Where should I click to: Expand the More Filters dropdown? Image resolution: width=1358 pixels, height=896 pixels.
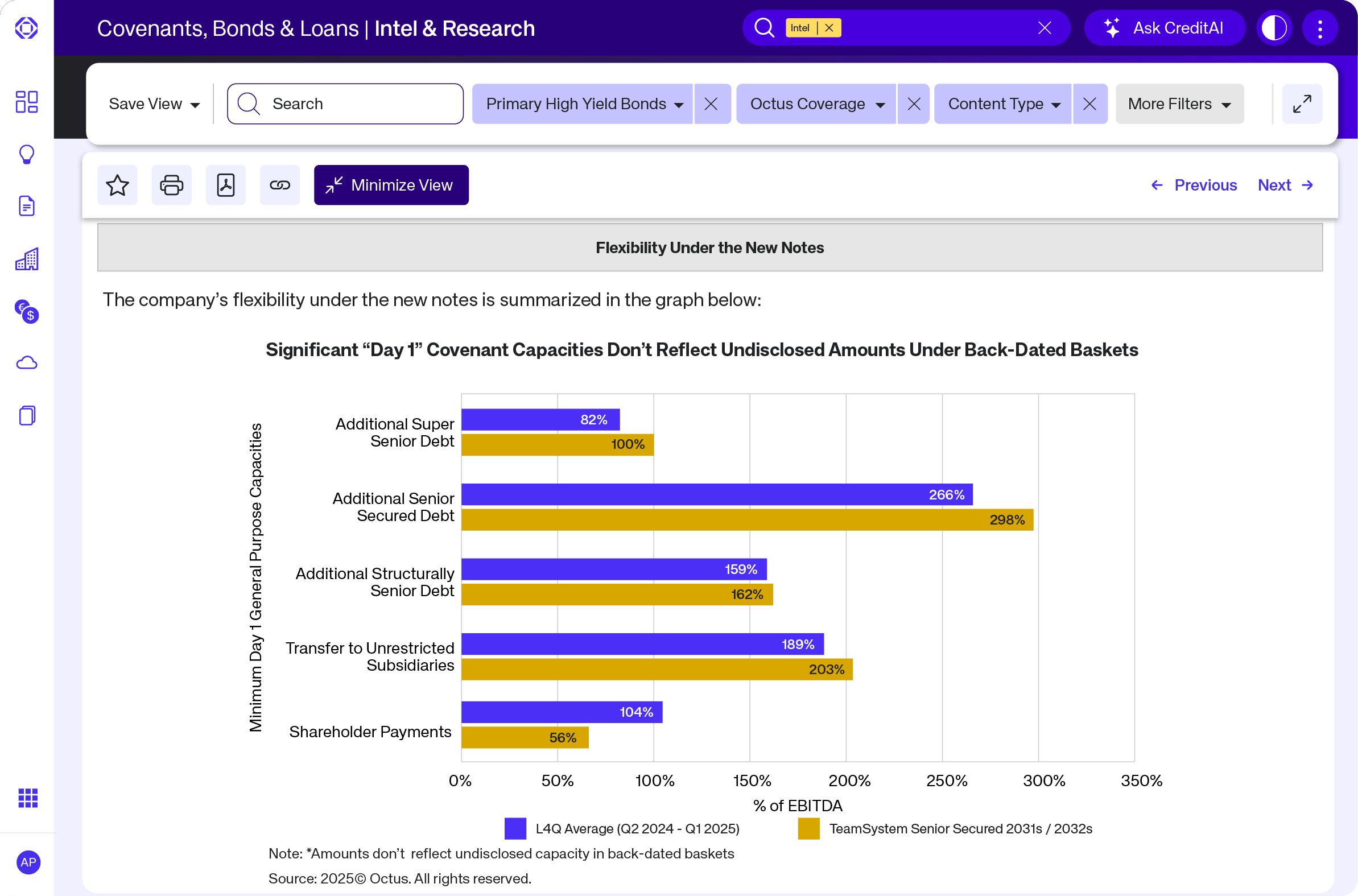[1179, 104]
